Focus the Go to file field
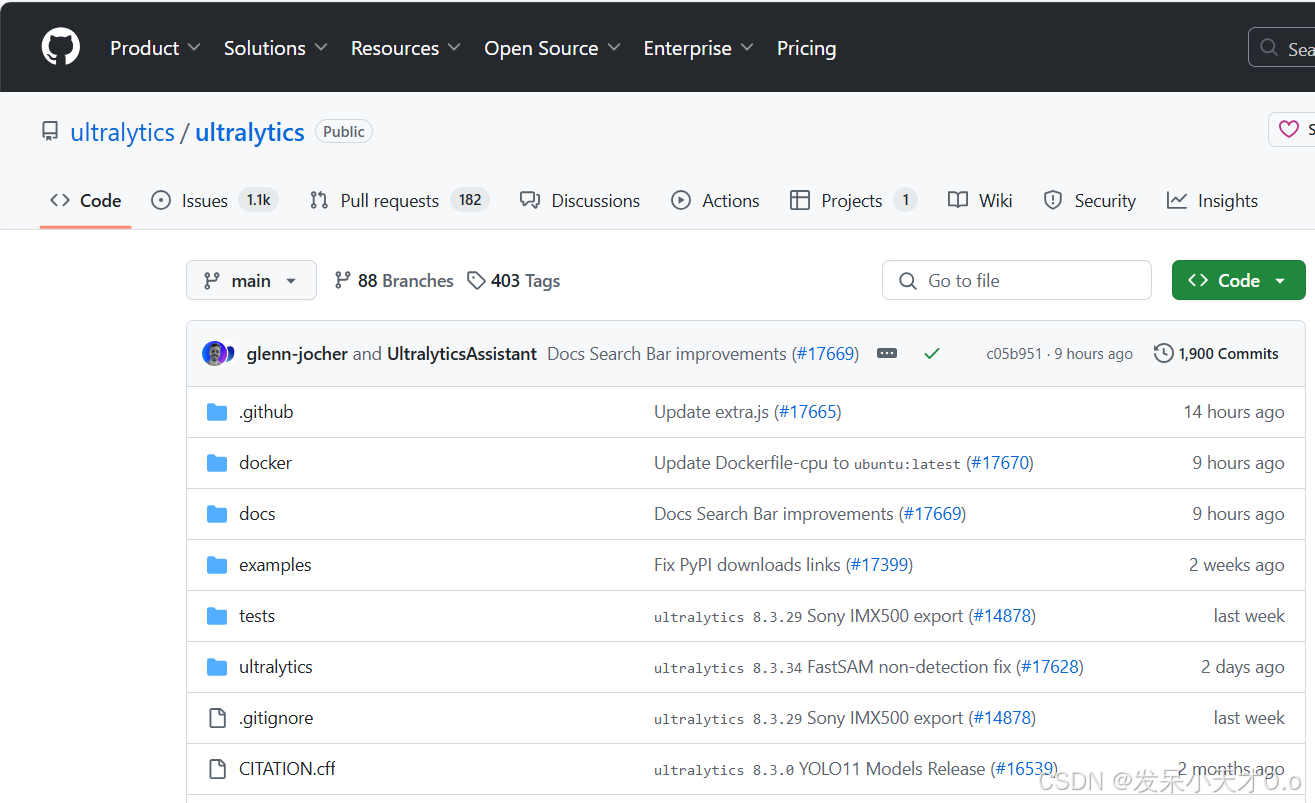This screenshot has height=803, width=1315. 1017,280
